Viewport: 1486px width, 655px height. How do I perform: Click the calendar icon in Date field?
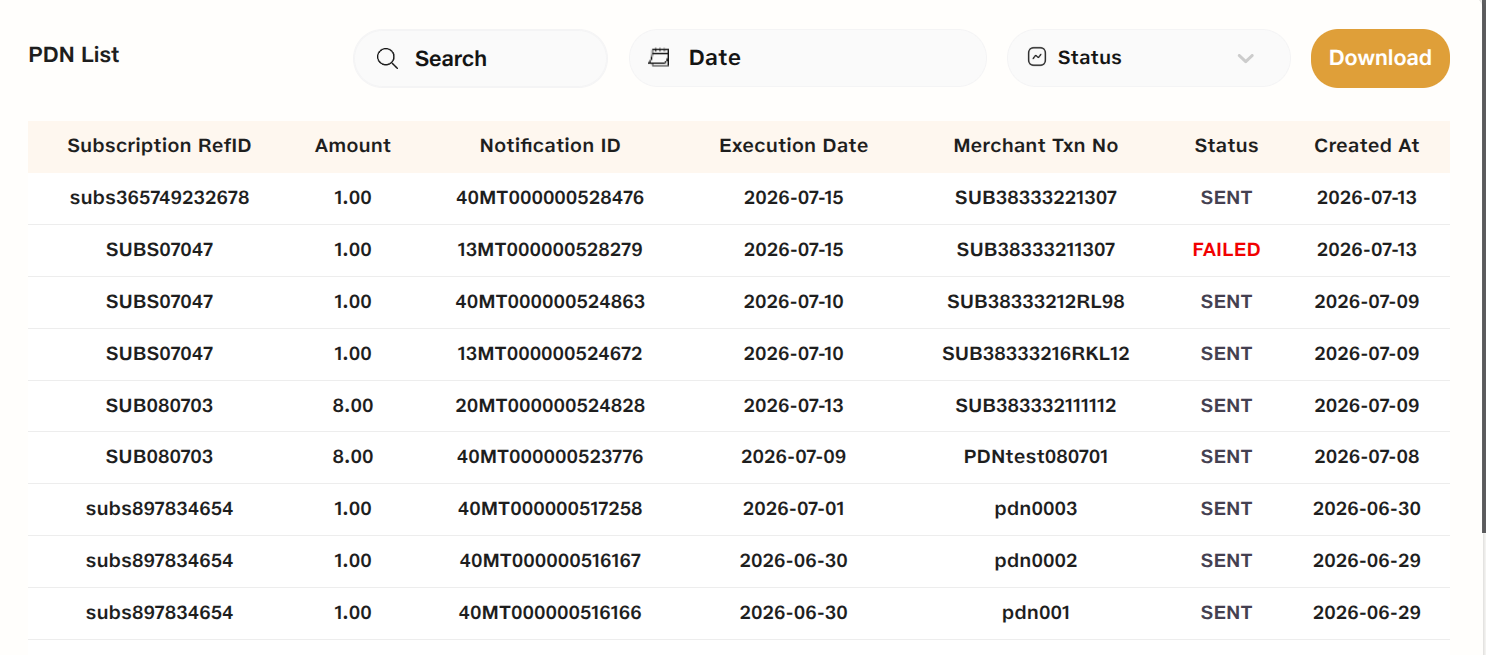click(659, 58)
